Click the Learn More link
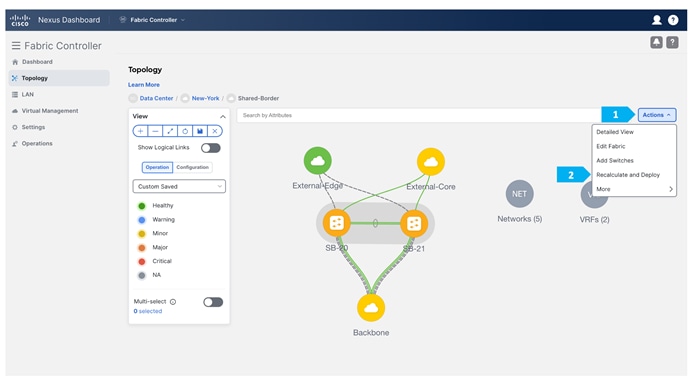This screenshot has height=387, width=696. [144, 85]
